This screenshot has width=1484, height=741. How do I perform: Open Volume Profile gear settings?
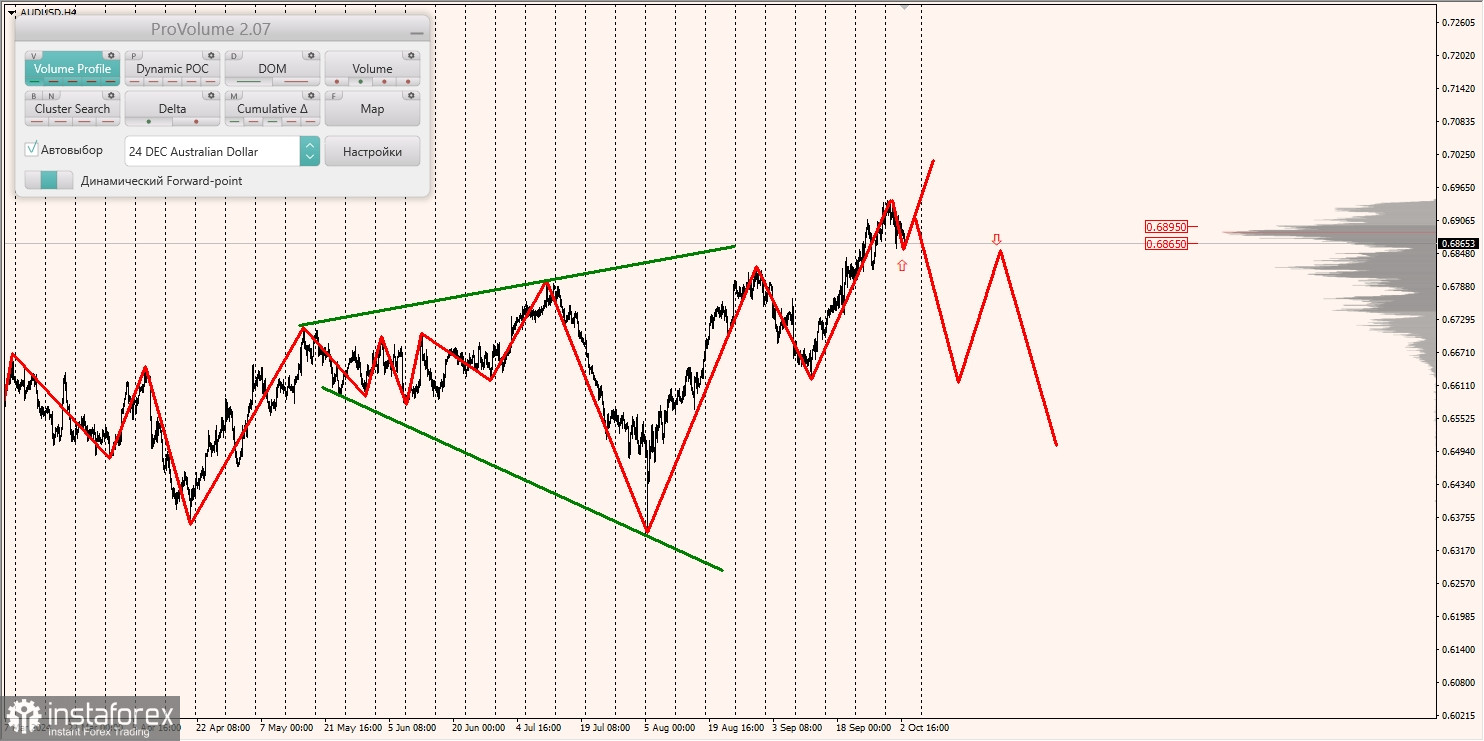click(111, 55)
